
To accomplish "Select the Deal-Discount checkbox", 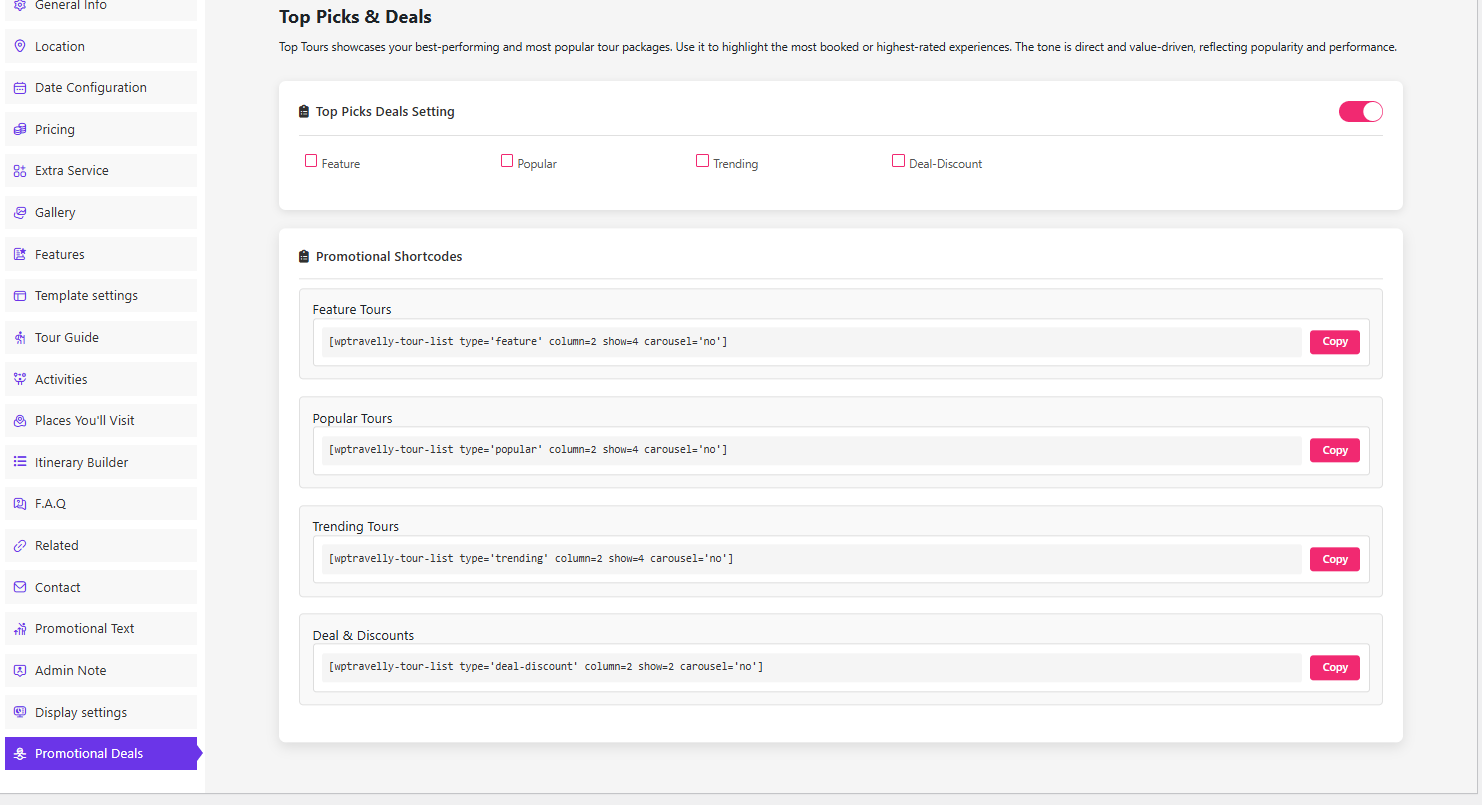I will coord(898,161).
